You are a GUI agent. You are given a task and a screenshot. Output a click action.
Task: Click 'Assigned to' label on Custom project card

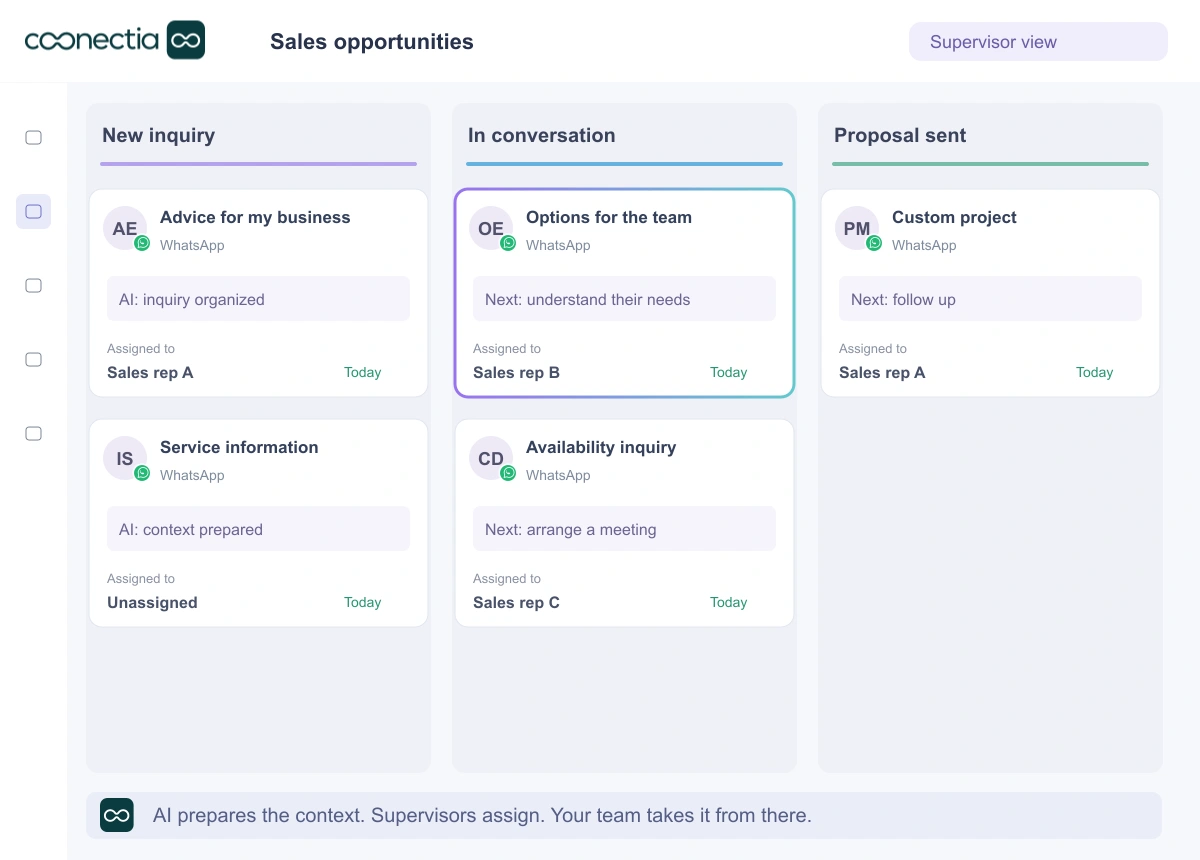tap(873, 349)
